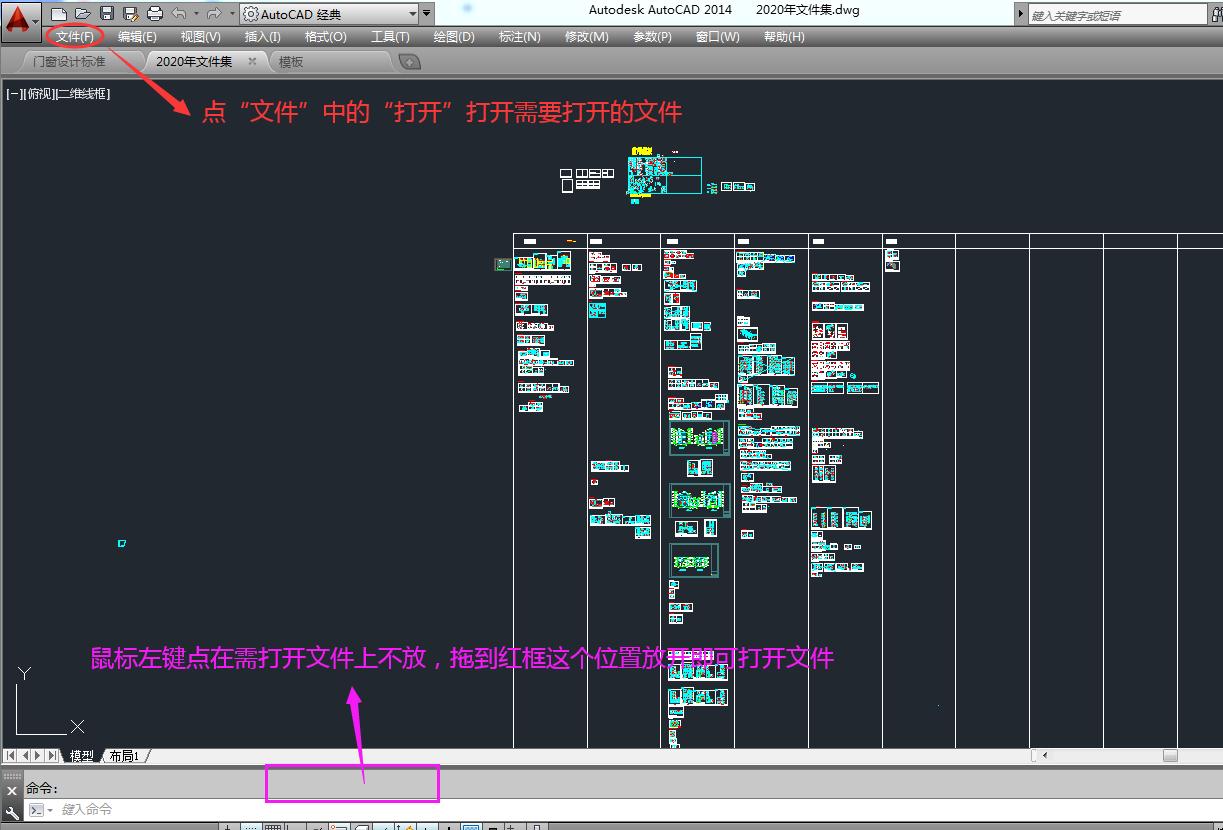This screenshot has height=830, width=1223.
Task: Jump to last layout tab arrow
Action: pyautogui.click(x=53, y=756)
